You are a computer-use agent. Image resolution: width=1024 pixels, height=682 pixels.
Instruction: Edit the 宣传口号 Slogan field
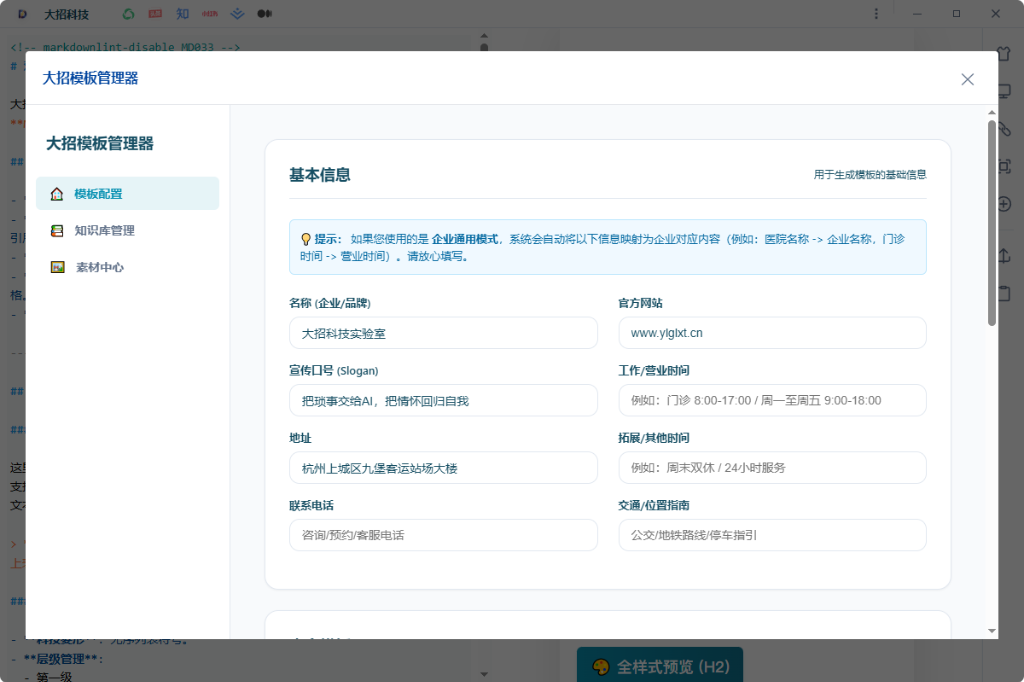tap(443, 400)
